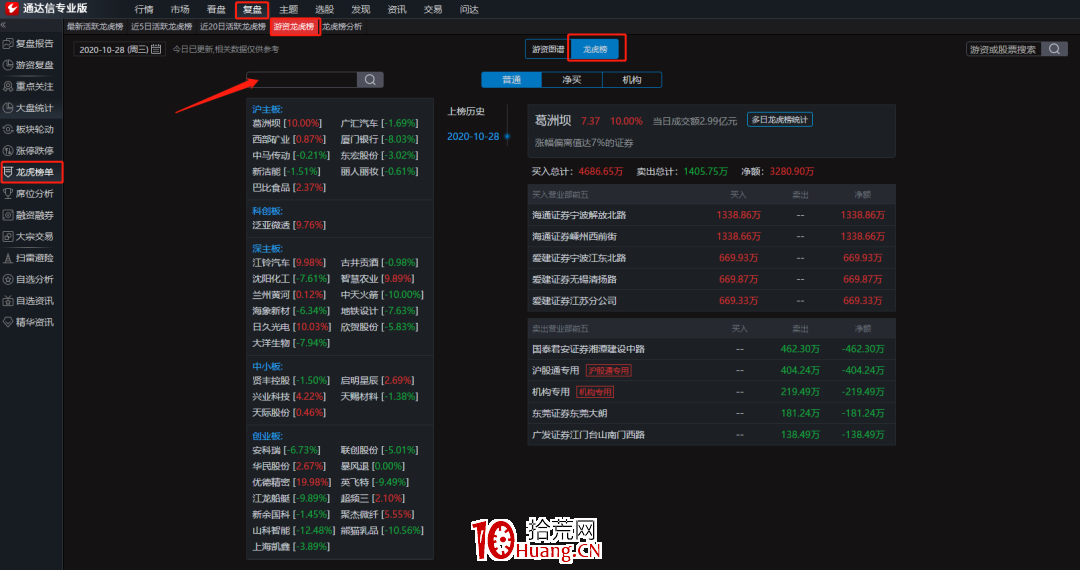Click the 机构专用 red tag
This screenshot has width=1080, height=570.
(594, 392)
